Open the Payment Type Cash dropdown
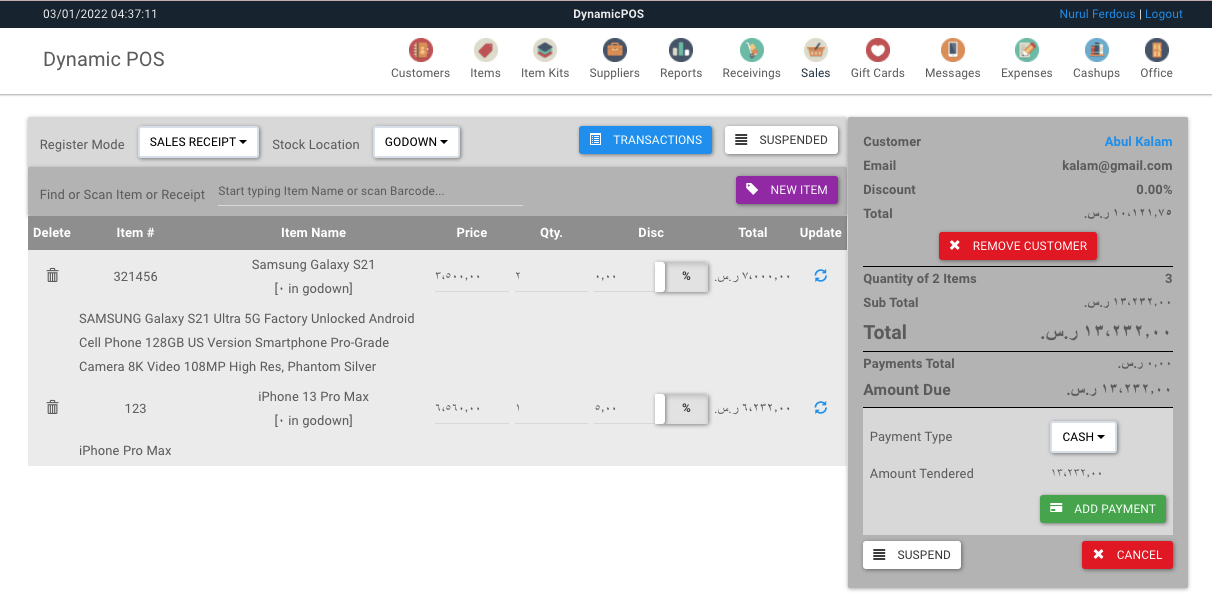 [x=1083, y=437]
